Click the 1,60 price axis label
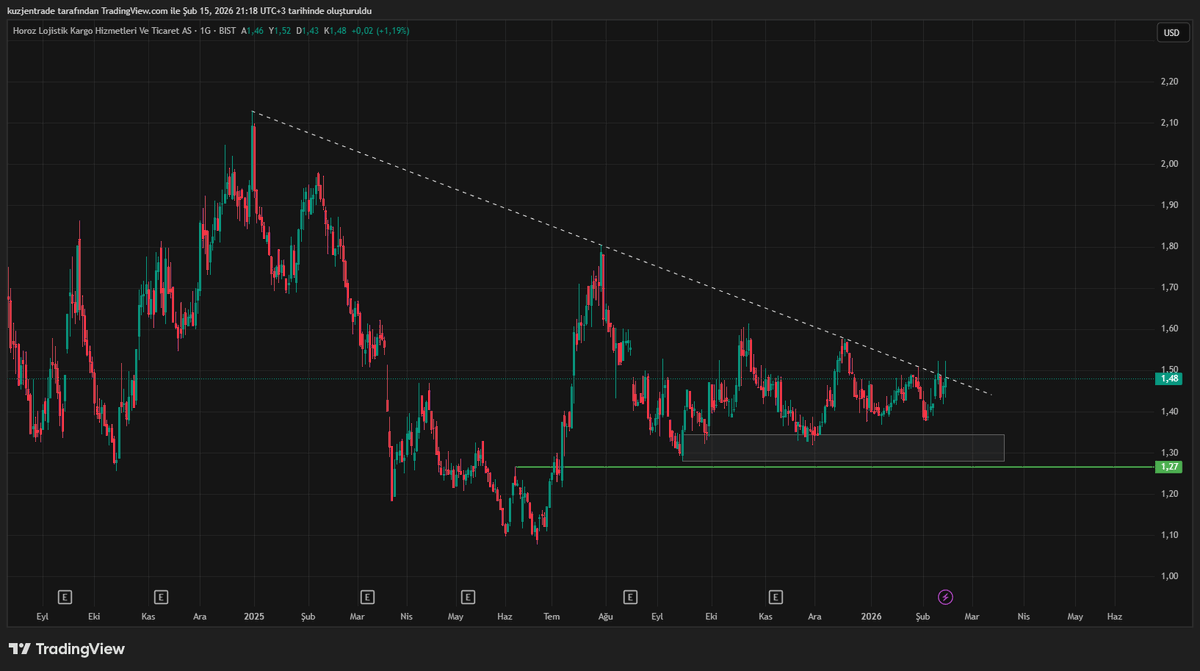 (x=1169, y=329)
